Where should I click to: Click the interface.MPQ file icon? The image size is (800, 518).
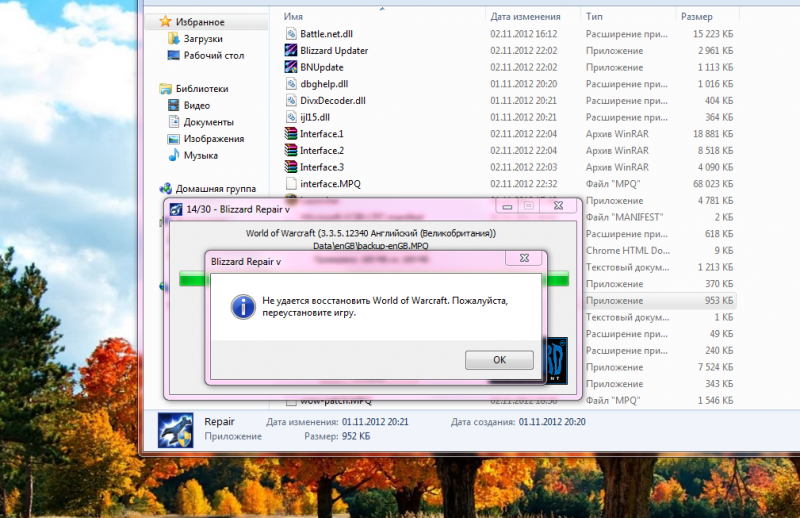click(x=291, y=184)
